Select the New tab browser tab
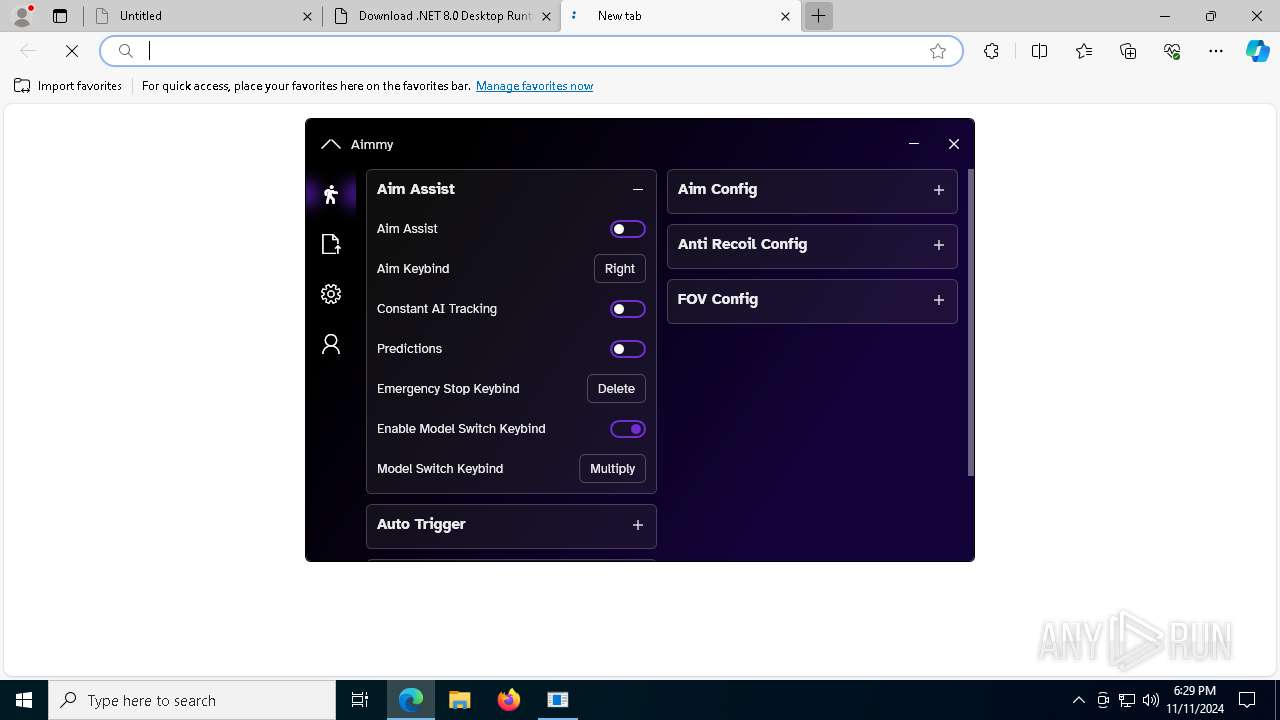 tap(680, 16)
